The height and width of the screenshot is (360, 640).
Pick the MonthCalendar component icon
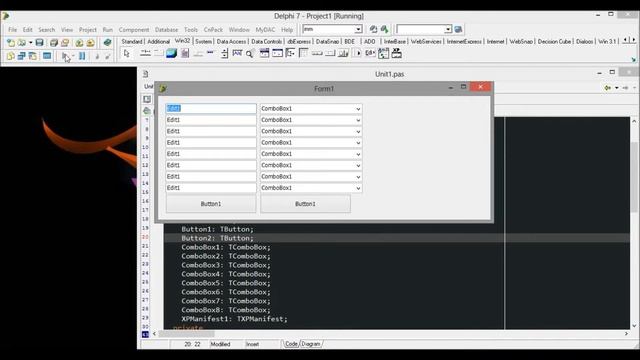point(278,53)
